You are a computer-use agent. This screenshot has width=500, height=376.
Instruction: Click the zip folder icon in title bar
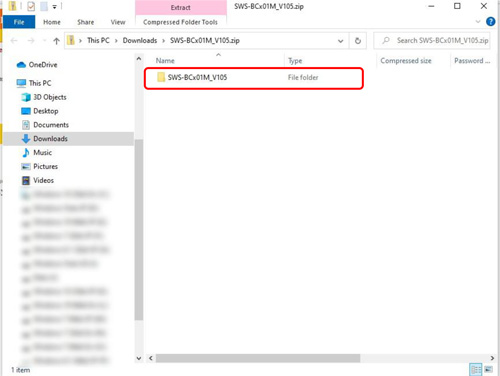pyautogui.click(x=12, y=6)
